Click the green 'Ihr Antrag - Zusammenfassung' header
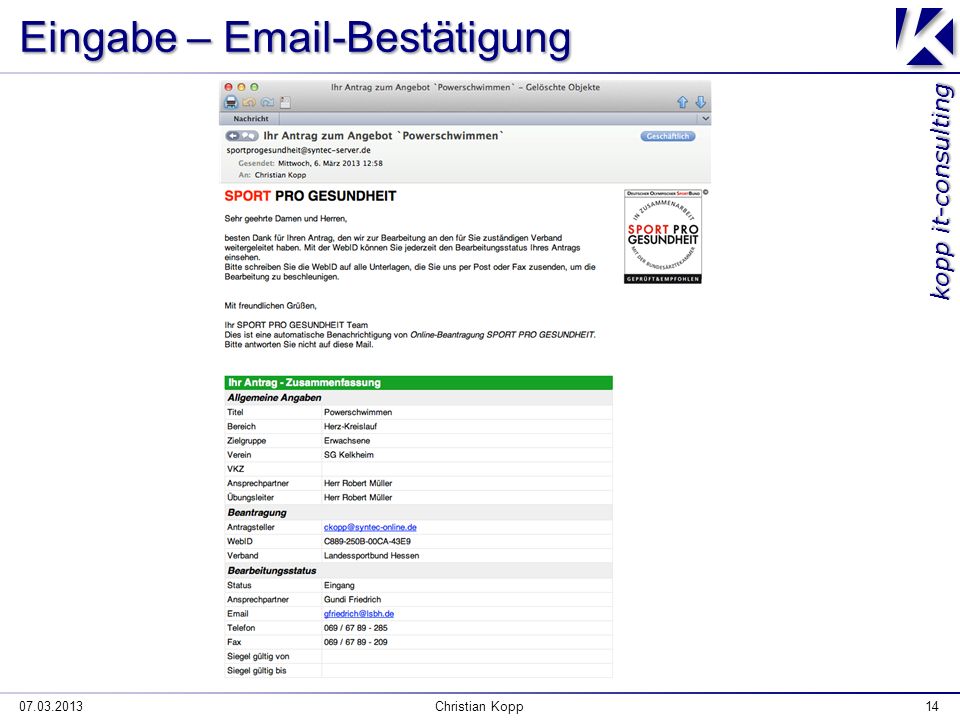The height and width of the screenshot is (720, 960). point(418,383)
